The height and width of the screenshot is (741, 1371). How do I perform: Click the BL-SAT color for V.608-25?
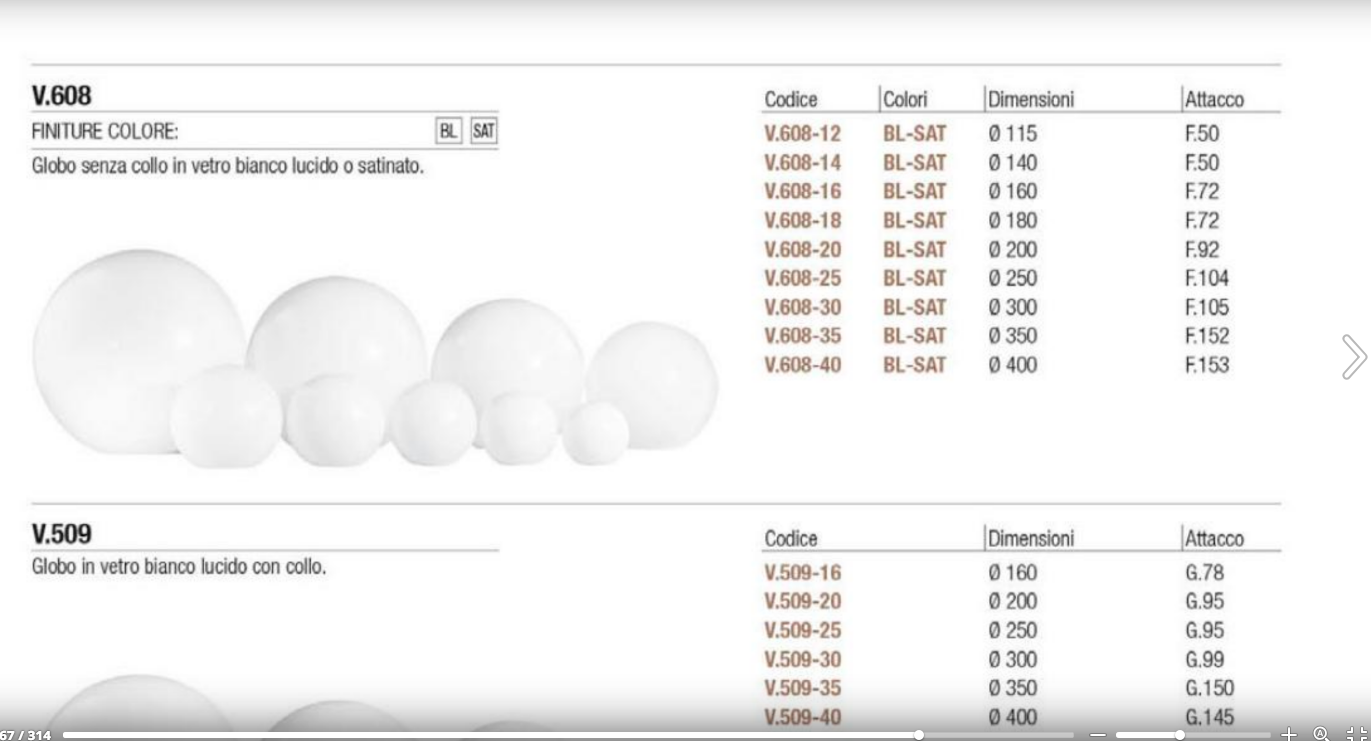click(x=914, y=279)
